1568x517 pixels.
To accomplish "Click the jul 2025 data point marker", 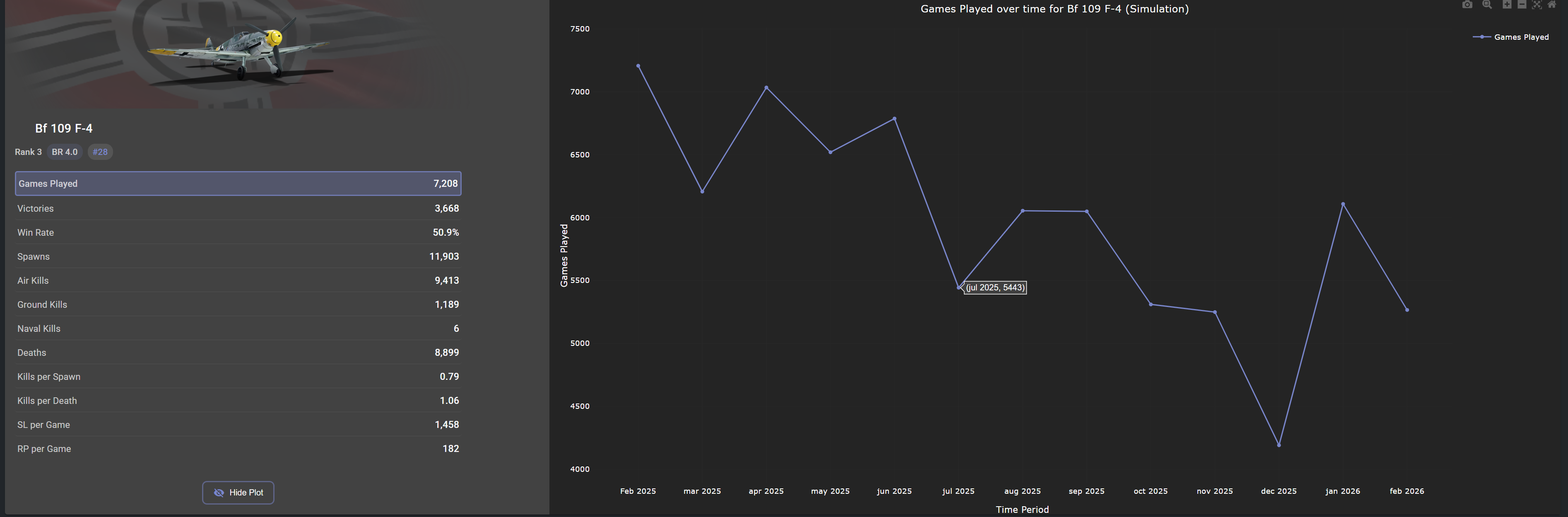I will coord(958,287).
